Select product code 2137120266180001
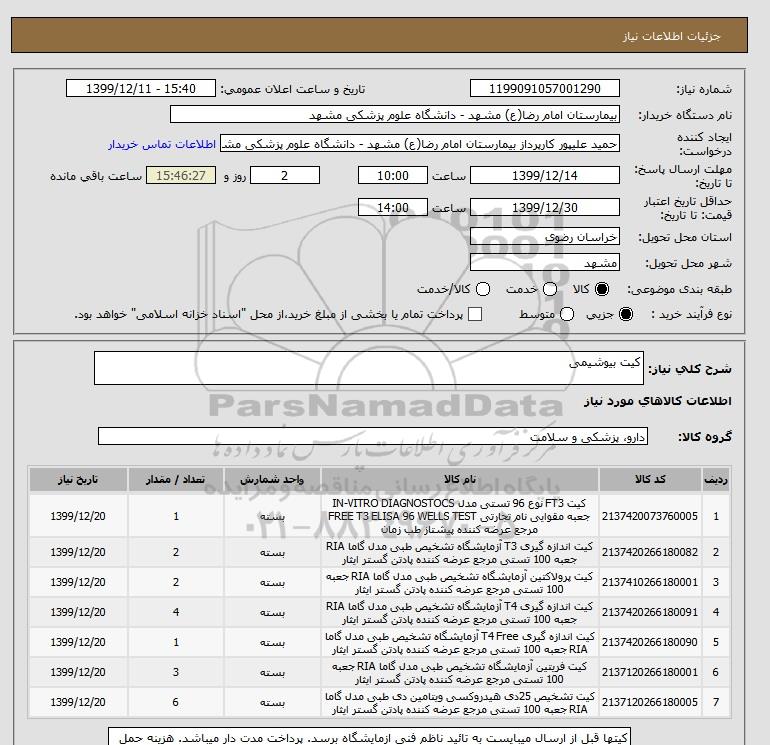Screen dimensions: 770x745 click(650, 672)
